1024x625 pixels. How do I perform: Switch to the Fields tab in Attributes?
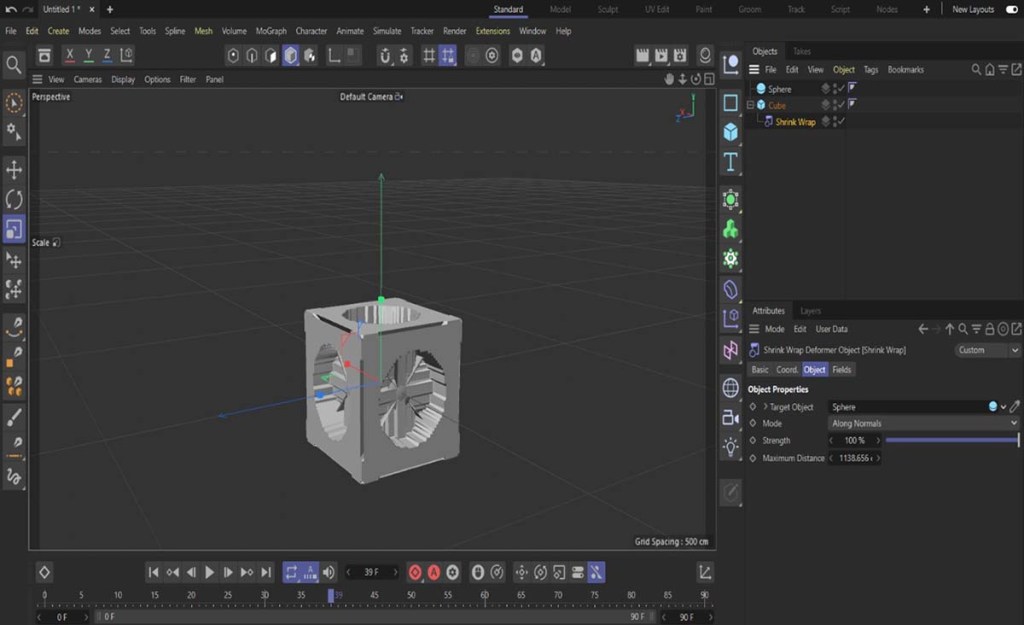click(842, 370)
